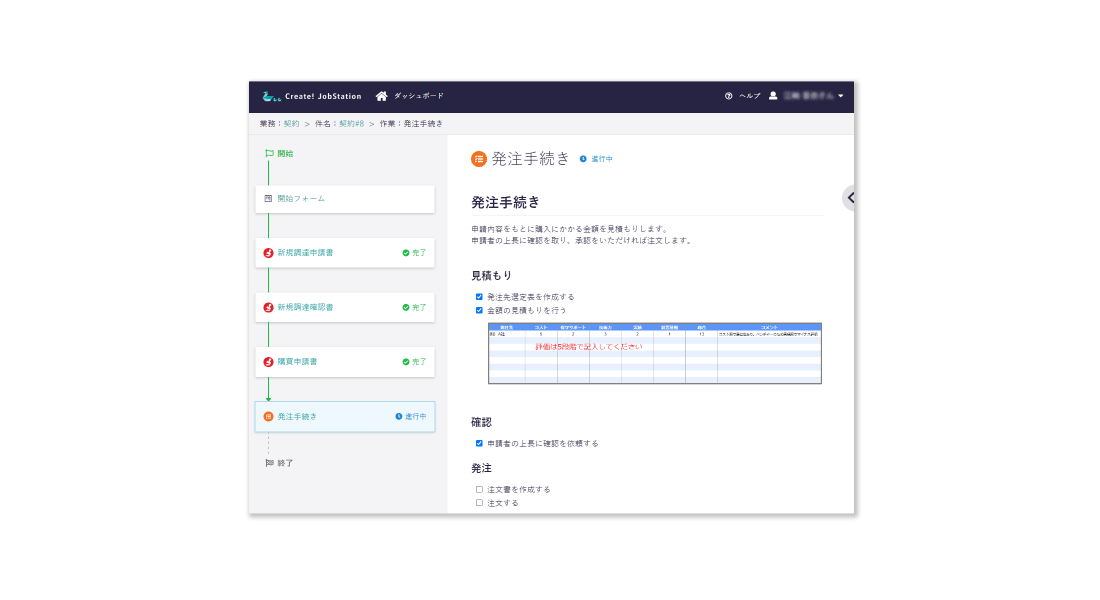Open the 契約#8 breadcrumb link
The width and height of the screenshot is (1100, 600).
coord(351,124)
